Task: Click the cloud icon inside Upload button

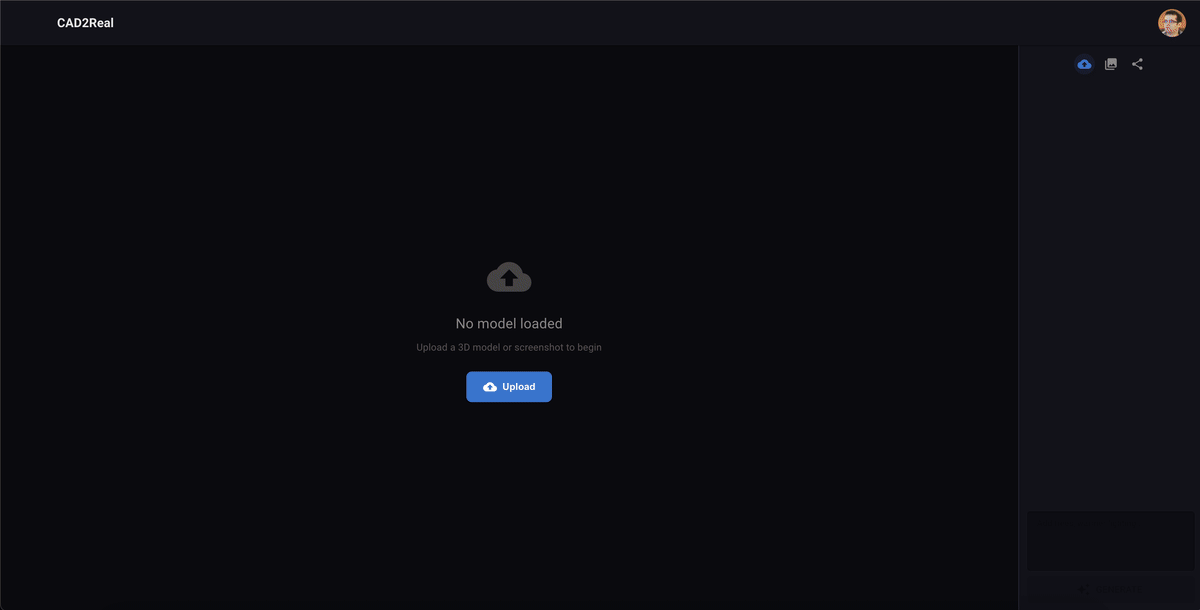Action: (x=490, y=387)
